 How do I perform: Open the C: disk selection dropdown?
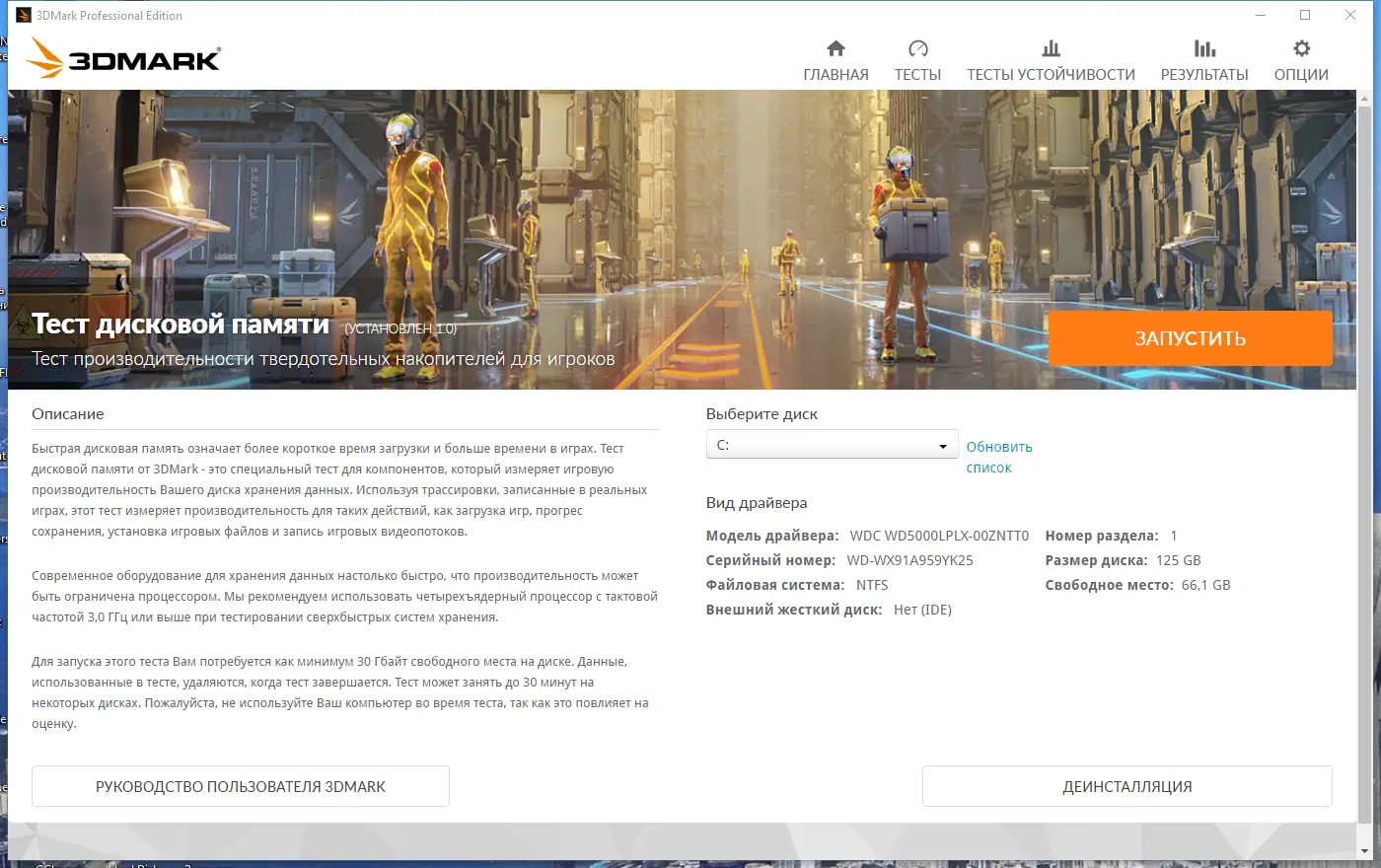pyautogui.click(x=832, y=445)
